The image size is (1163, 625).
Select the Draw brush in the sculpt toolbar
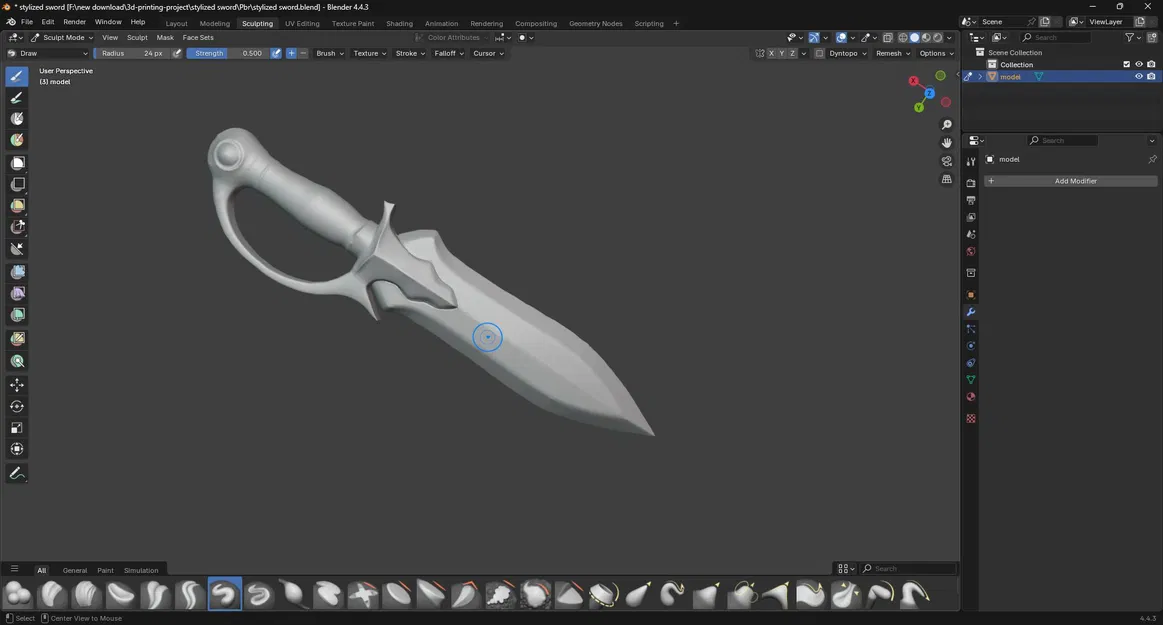tap(15, 75)
